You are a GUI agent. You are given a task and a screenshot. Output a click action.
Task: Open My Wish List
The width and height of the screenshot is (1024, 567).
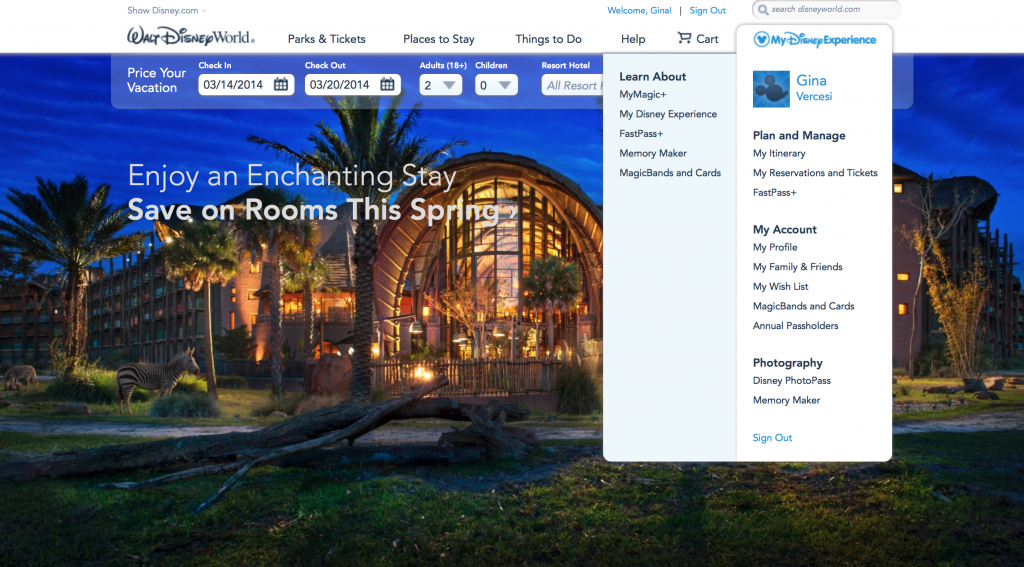(780, 287)
